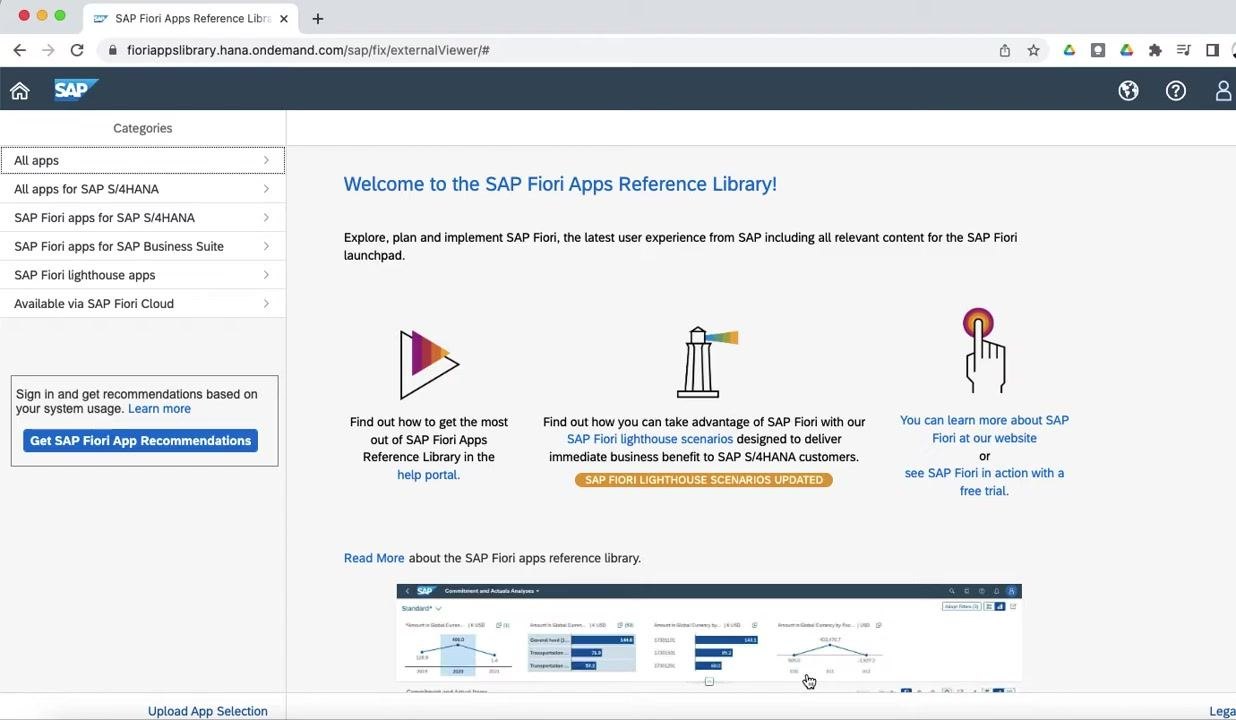Open the media control playlist icon
This screenshot has width=1236, height=720.
click(x=1184, y=50)
